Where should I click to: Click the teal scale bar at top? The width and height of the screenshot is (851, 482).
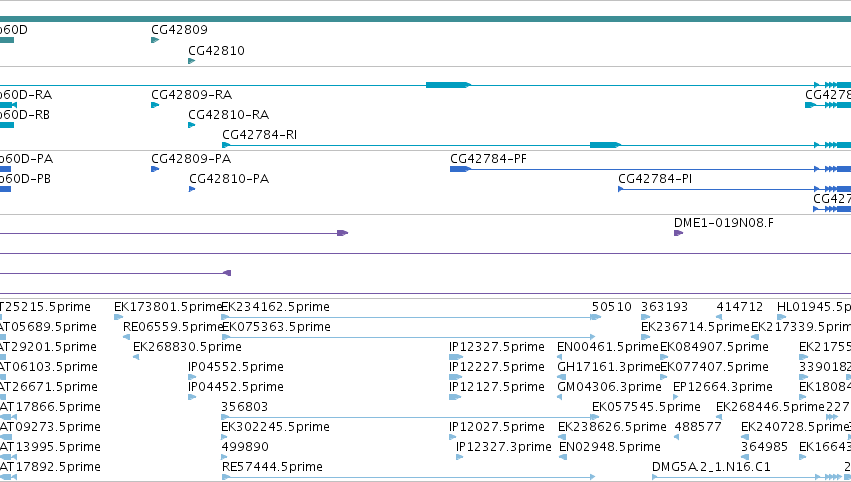click(x=426, y=19)
